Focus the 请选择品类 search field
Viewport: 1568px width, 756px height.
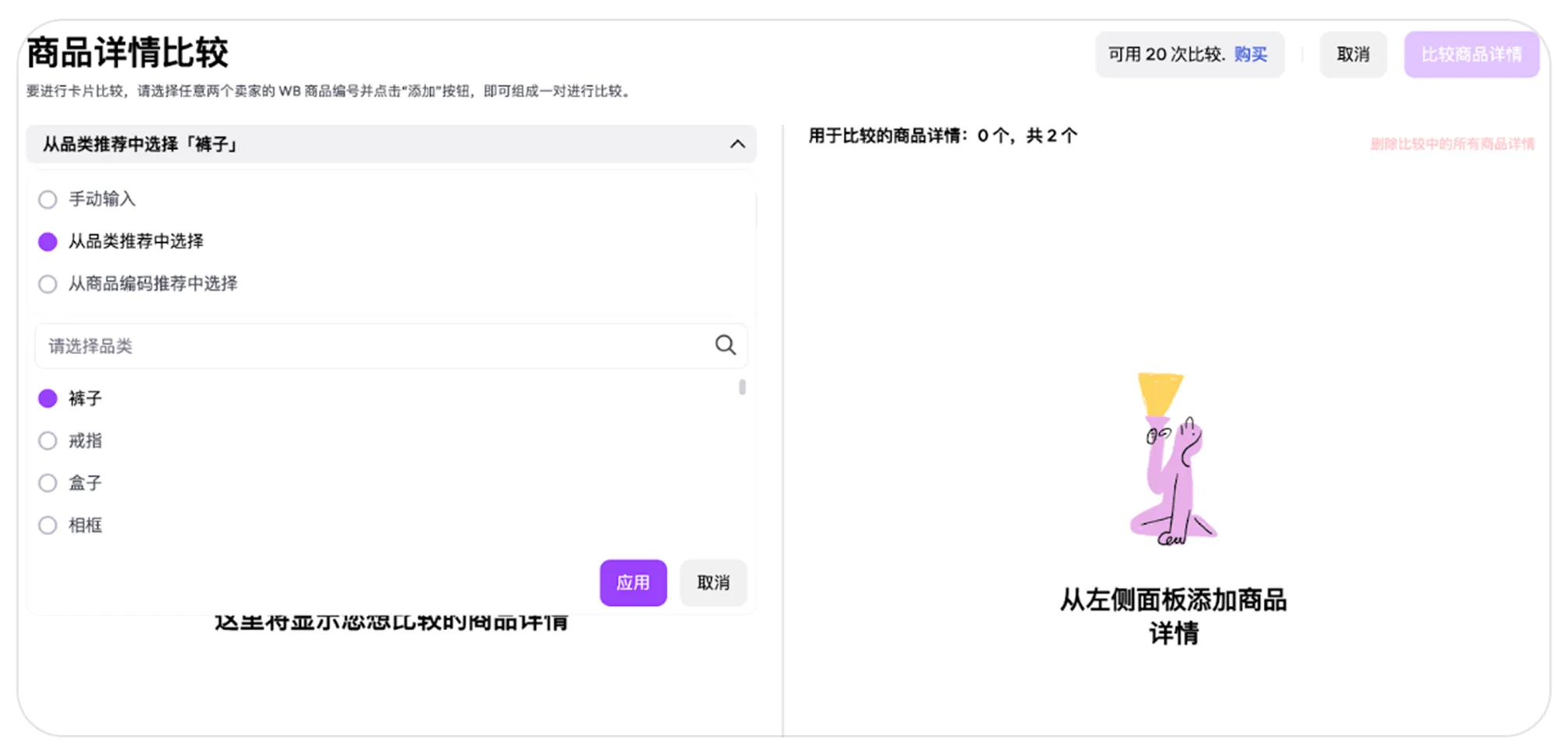373,346
